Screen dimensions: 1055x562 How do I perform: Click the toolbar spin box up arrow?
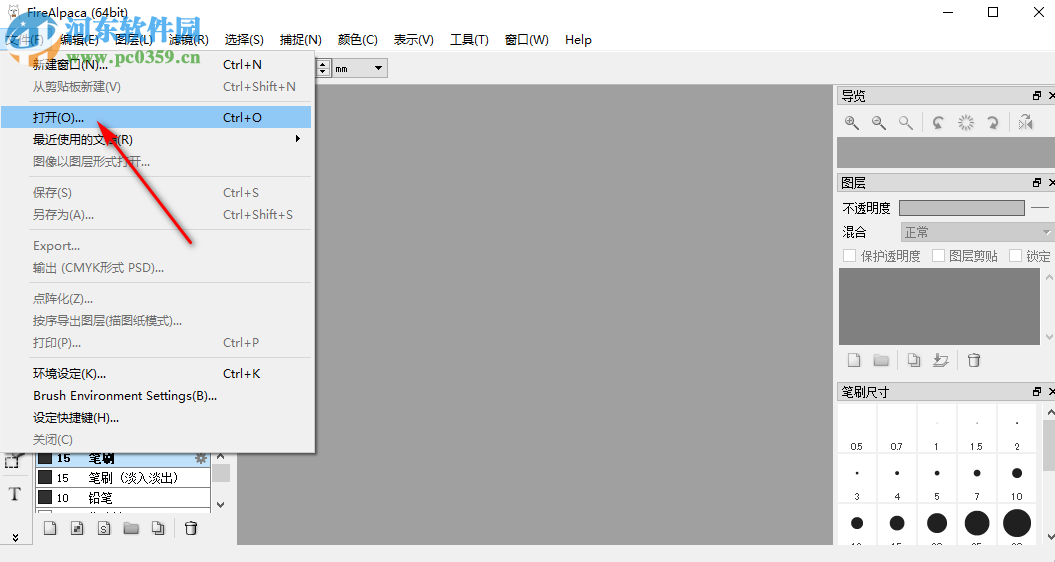(x=323, y=64)
